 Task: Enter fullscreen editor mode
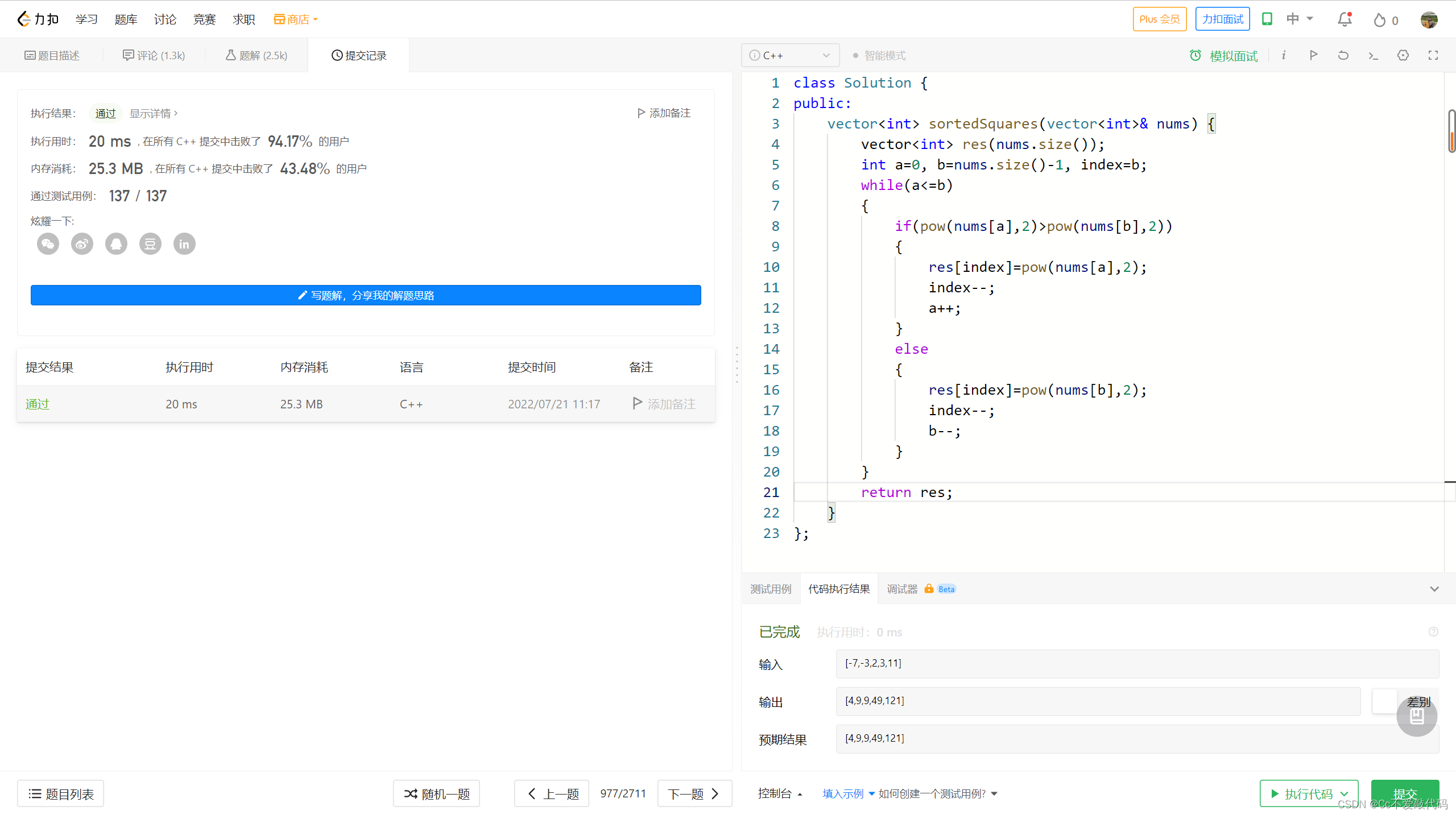(x=1433, y=55)
